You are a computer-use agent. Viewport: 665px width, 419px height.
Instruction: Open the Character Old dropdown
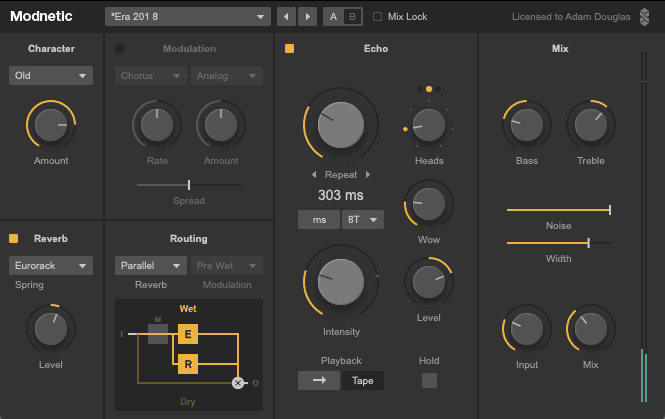pos(51,75)
